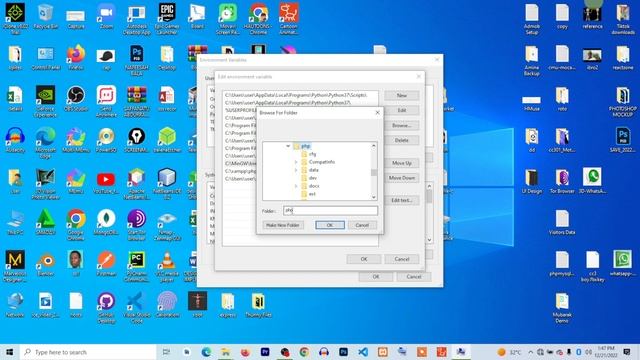640x360 pixels.
Task: Open the Network desktop icon
Action: pos(15,304)
